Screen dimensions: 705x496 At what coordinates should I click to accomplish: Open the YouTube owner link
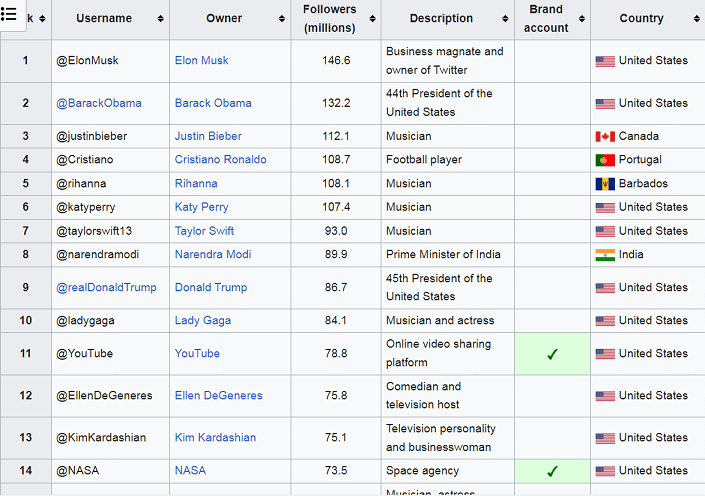[x=197, y=353]
